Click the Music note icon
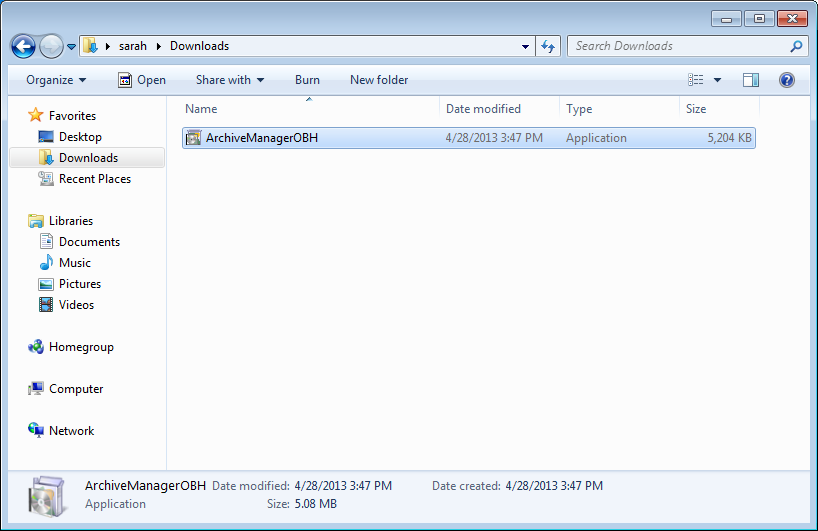Image resolution: width=818 pixels, height=531 pixels. pos(46,262)
